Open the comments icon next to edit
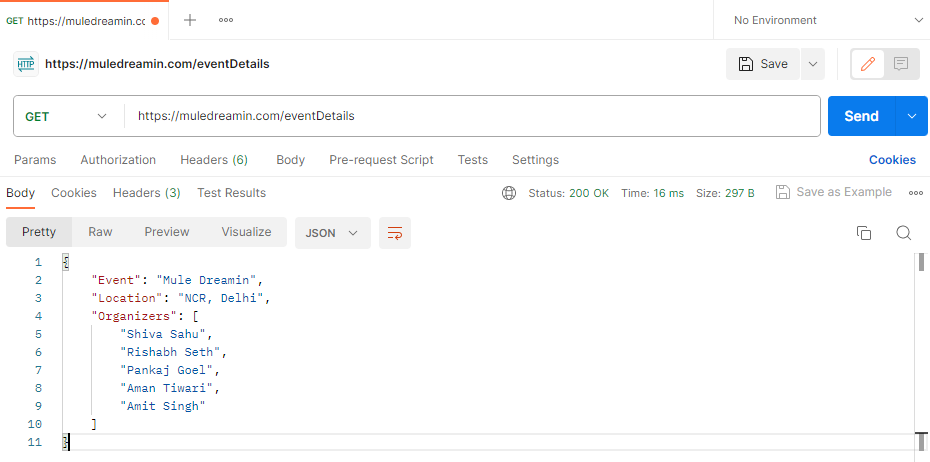This screenshot has height=462, width=930. click(x=901, y=64)
